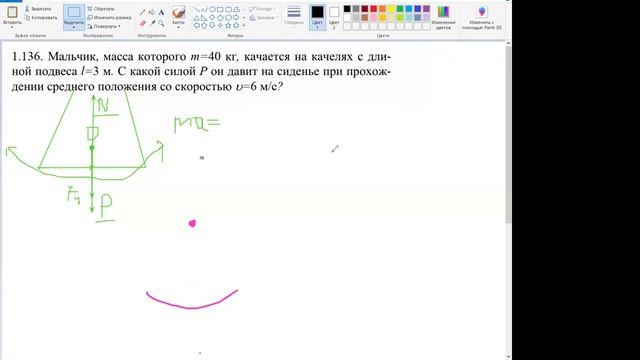Select the Fill with color bucket tool
The width and height of the screenshot is (640, 360).
tap(151, 12)
